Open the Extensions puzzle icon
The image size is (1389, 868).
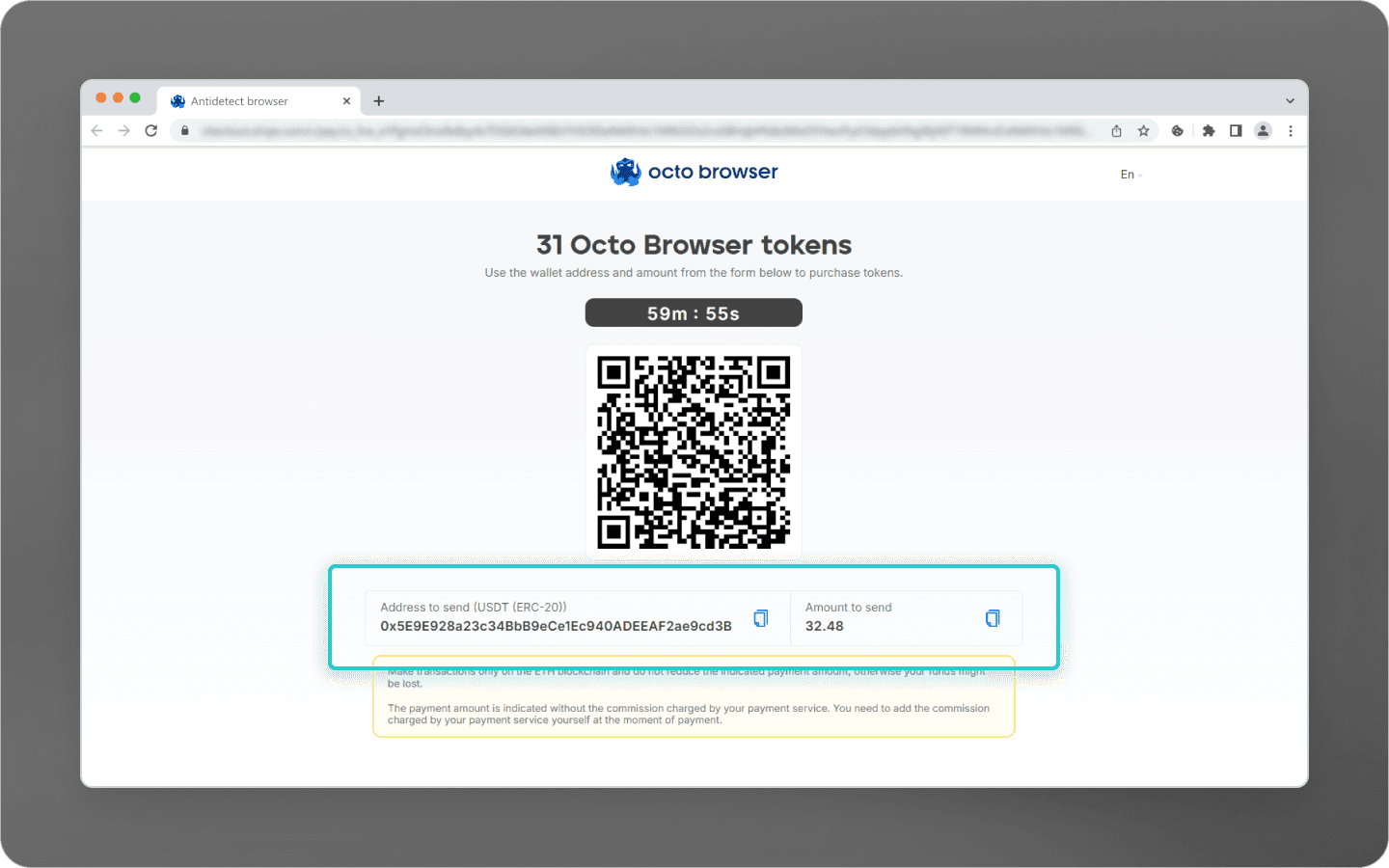(1209, 131)
